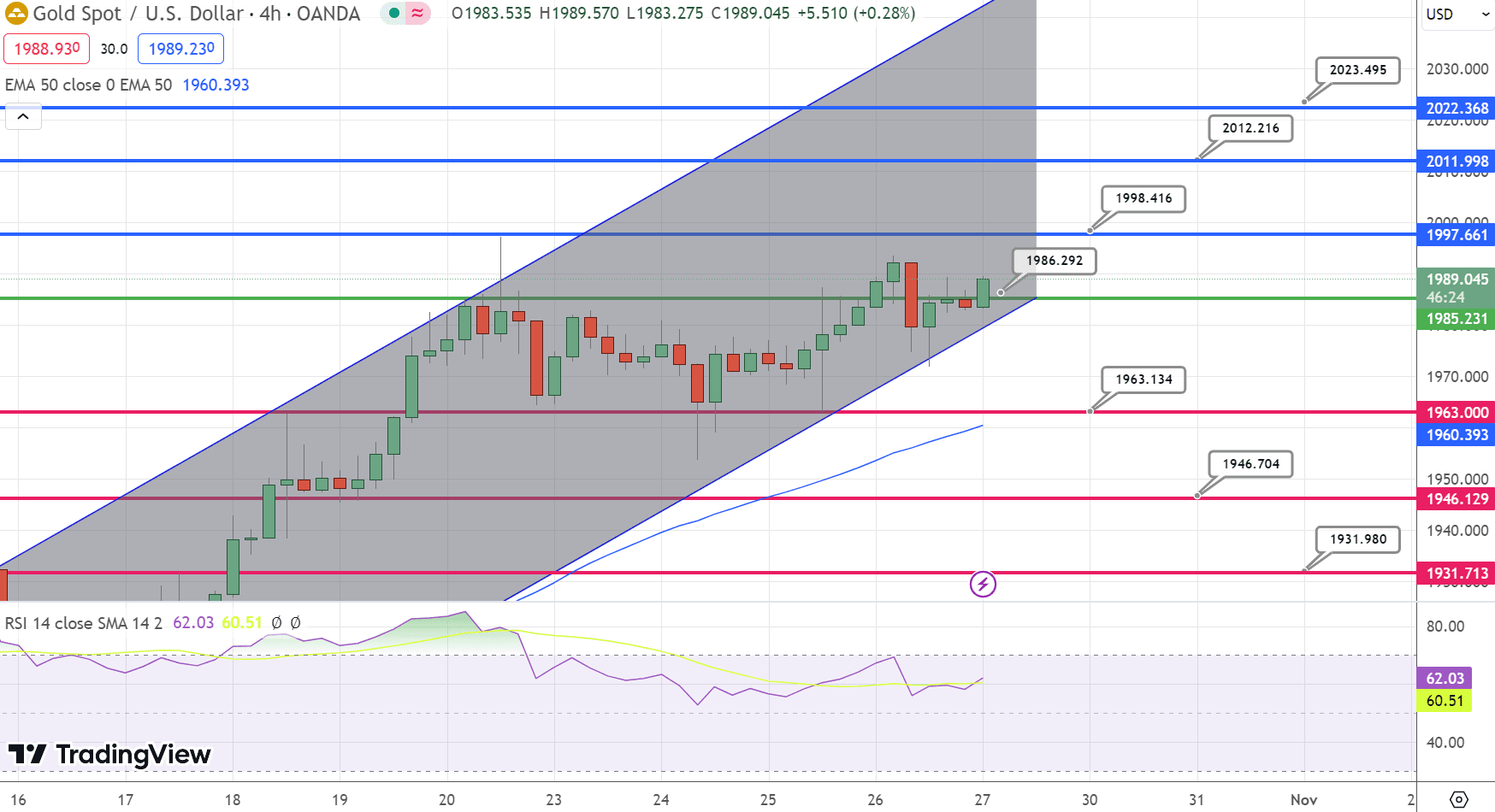Image resolution: width=1495 pixels, height=812 pixels.
Task: Click Nov on the time axis
Action: tap(1303, 800)
